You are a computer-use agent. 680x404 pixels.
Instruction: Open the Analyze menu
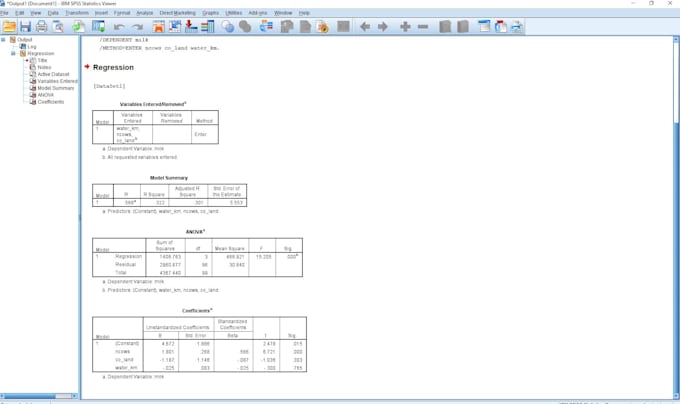point(144,13)
